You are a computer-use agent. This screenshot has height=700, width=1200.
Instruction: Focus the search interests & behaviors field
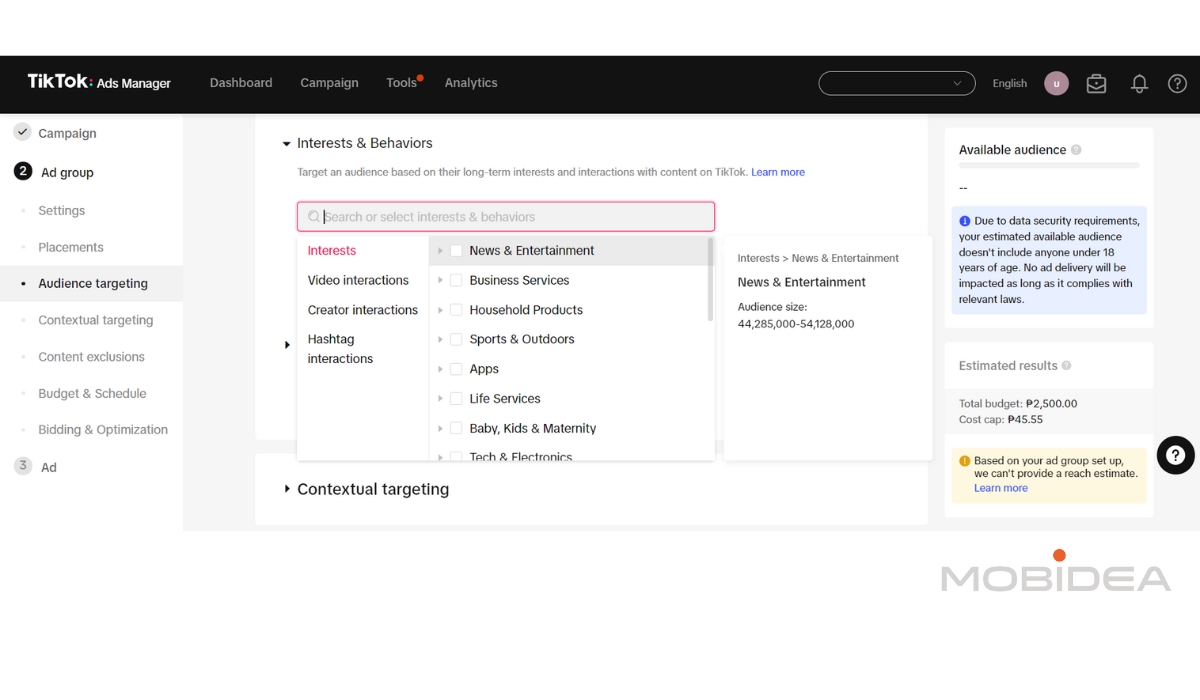coord(506,217)
